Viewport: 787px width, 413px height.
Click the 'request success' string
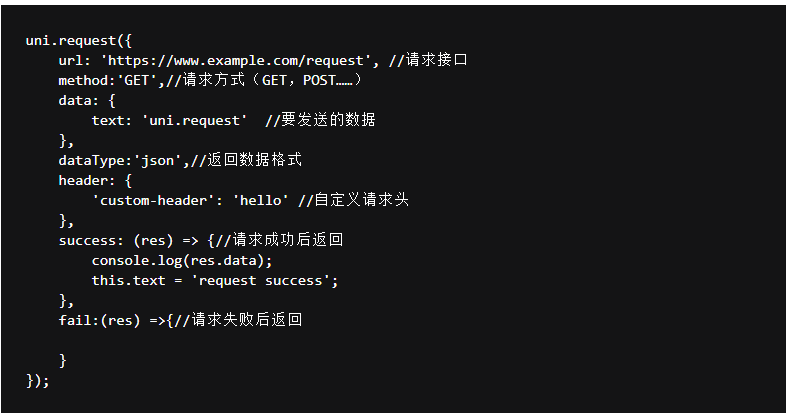261,281
